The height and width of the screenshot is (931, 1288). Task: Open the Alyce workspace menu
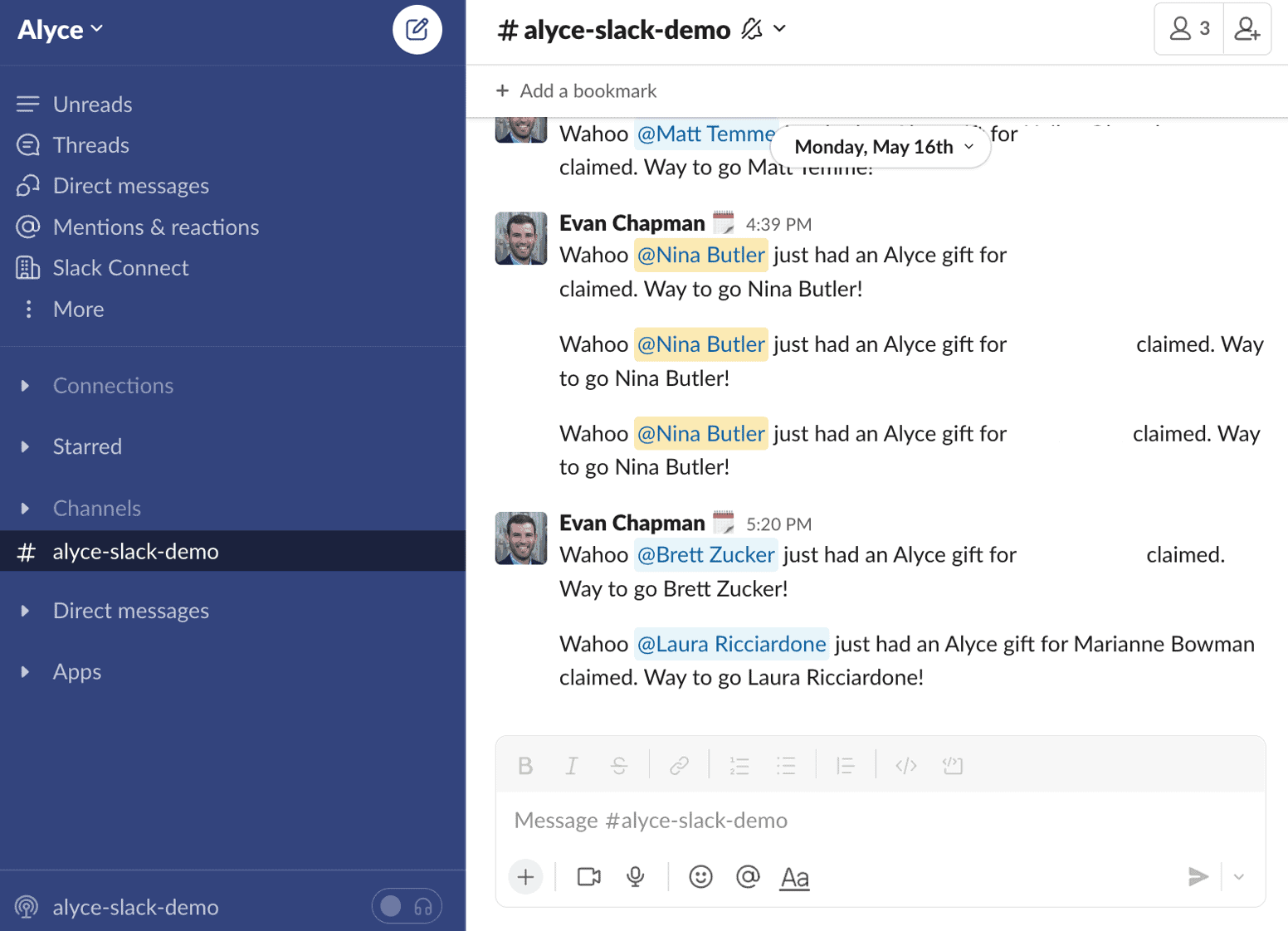point(61,30)
